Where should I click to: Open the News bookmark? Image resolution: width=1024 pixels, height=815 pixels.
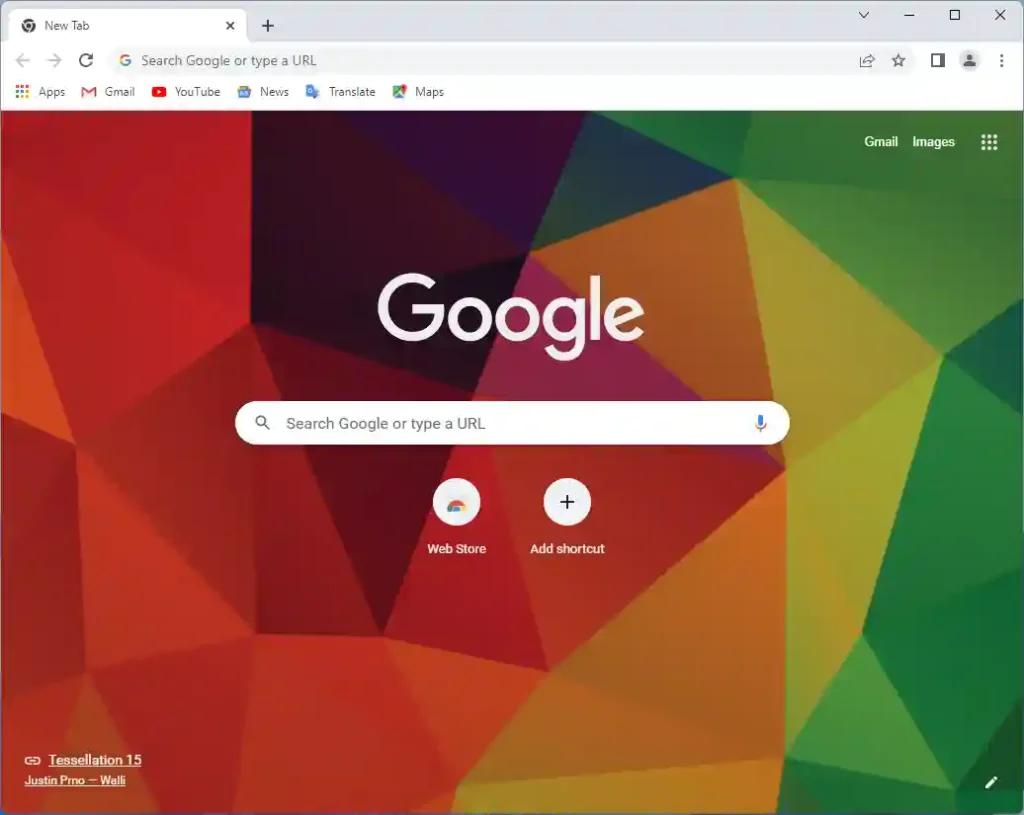tap(262, 91)
